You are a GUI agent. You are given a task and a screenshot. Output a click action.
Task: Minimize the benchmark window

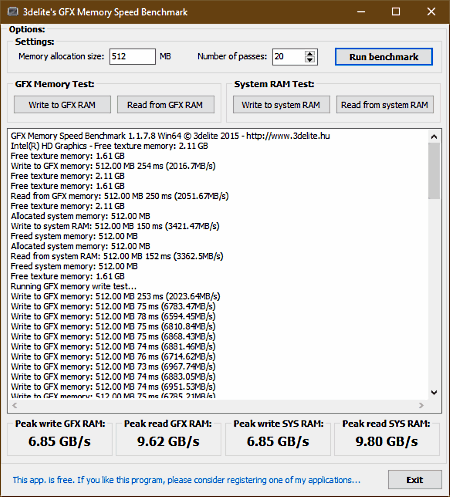pyautogui.click(x=361, y=12)
